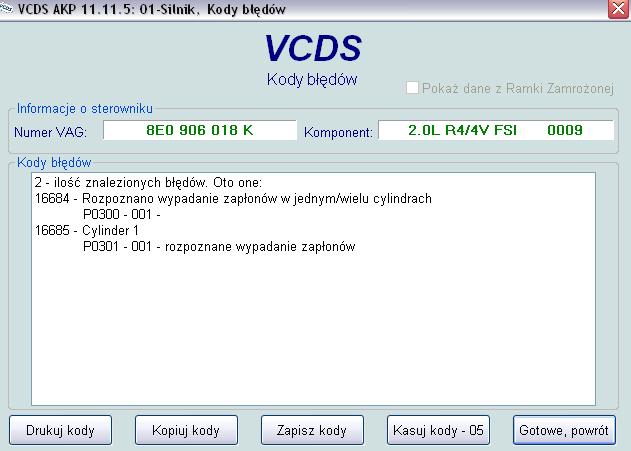Screen dimensions: 631x451
Task: Click the large VCDS logo text
Action: pos(313,48)
